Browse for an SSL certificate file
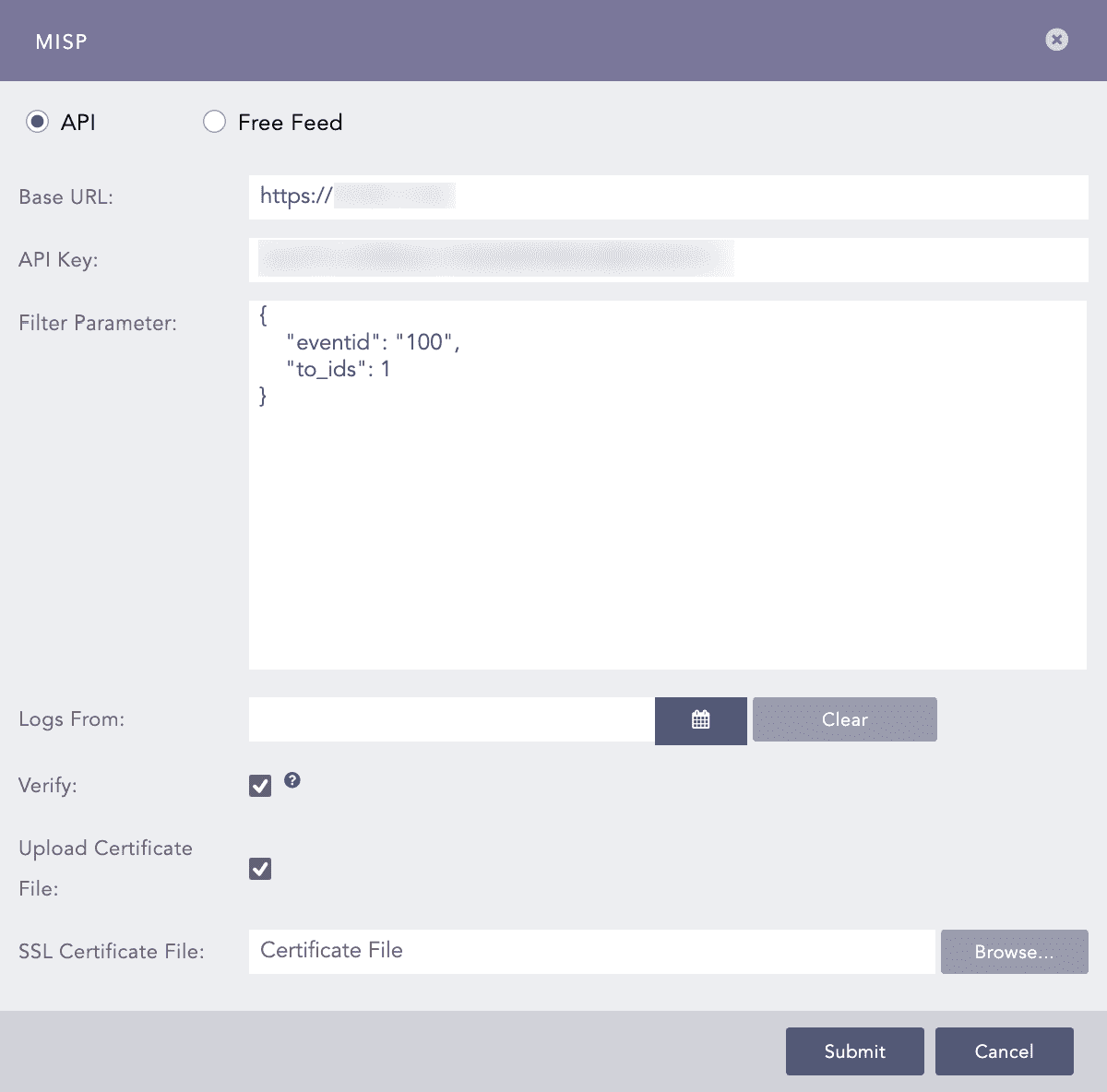 coord(1014,952)
